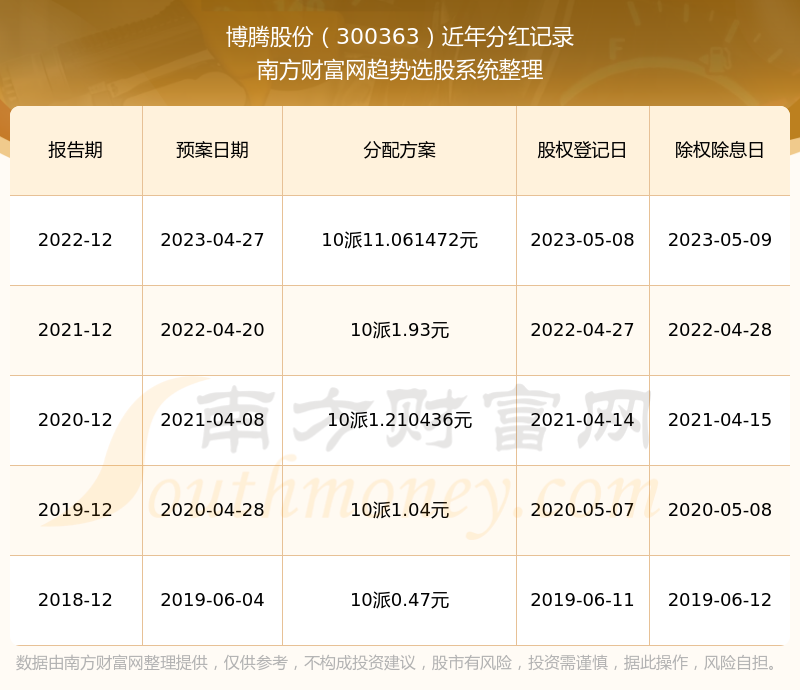Select the 除权除息日 column header

coord(719,150)
